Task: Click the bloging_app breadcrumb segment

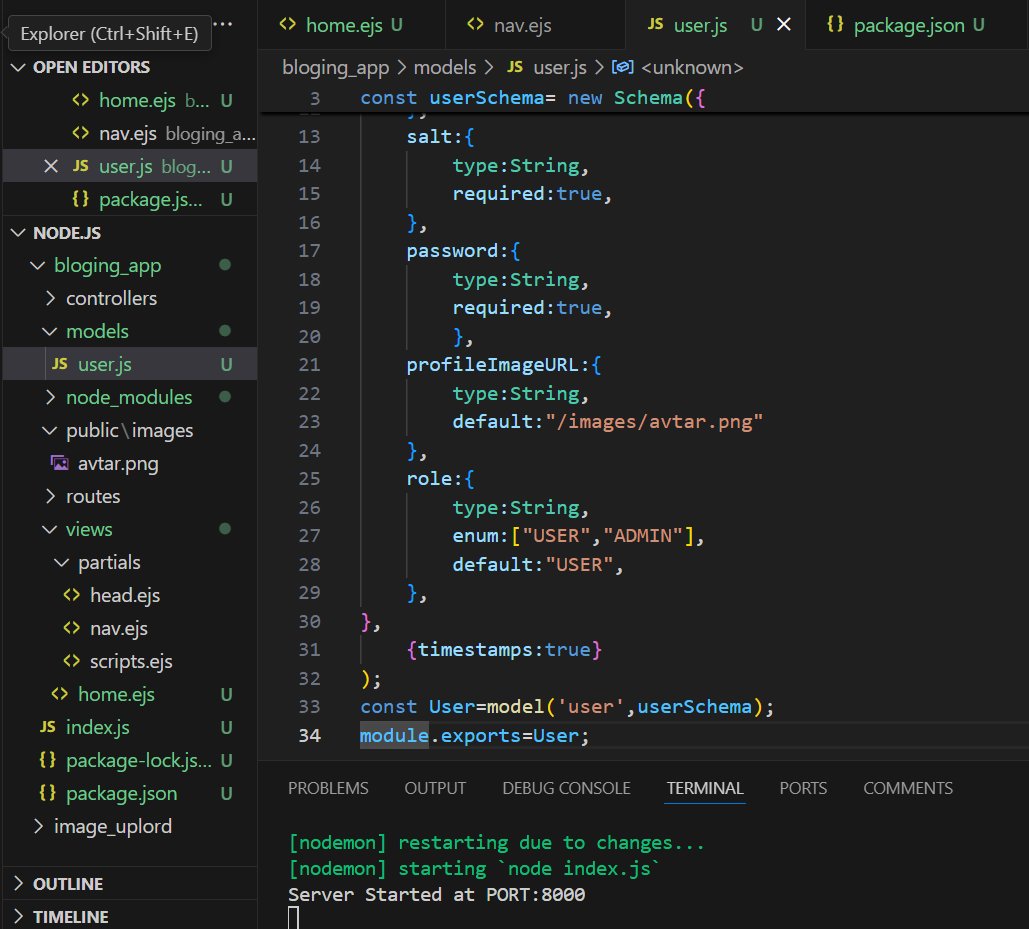Action: point(335,68)
